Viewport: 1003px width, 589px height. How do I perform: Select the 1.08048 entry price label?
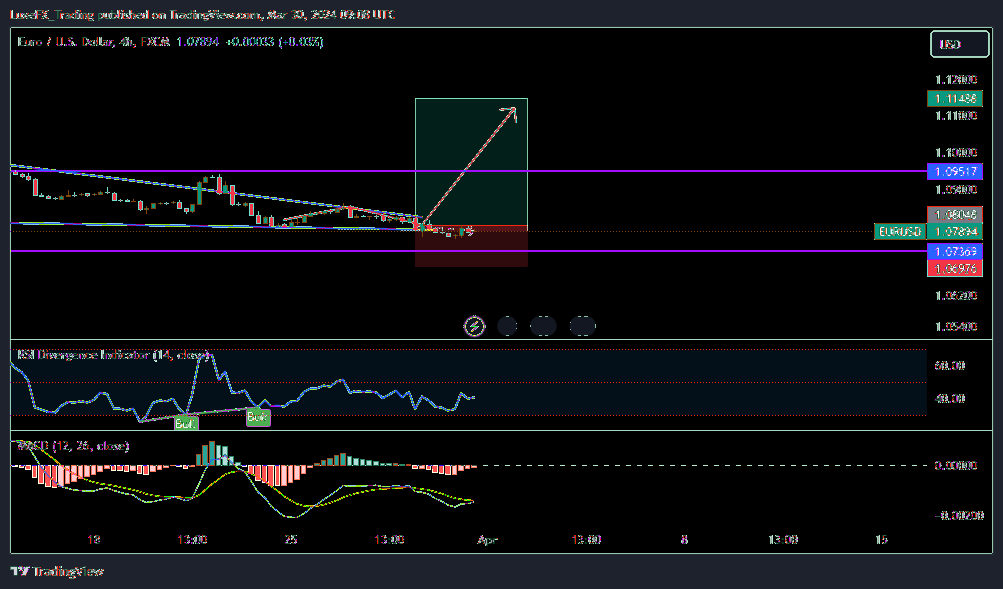click(954, 215)
